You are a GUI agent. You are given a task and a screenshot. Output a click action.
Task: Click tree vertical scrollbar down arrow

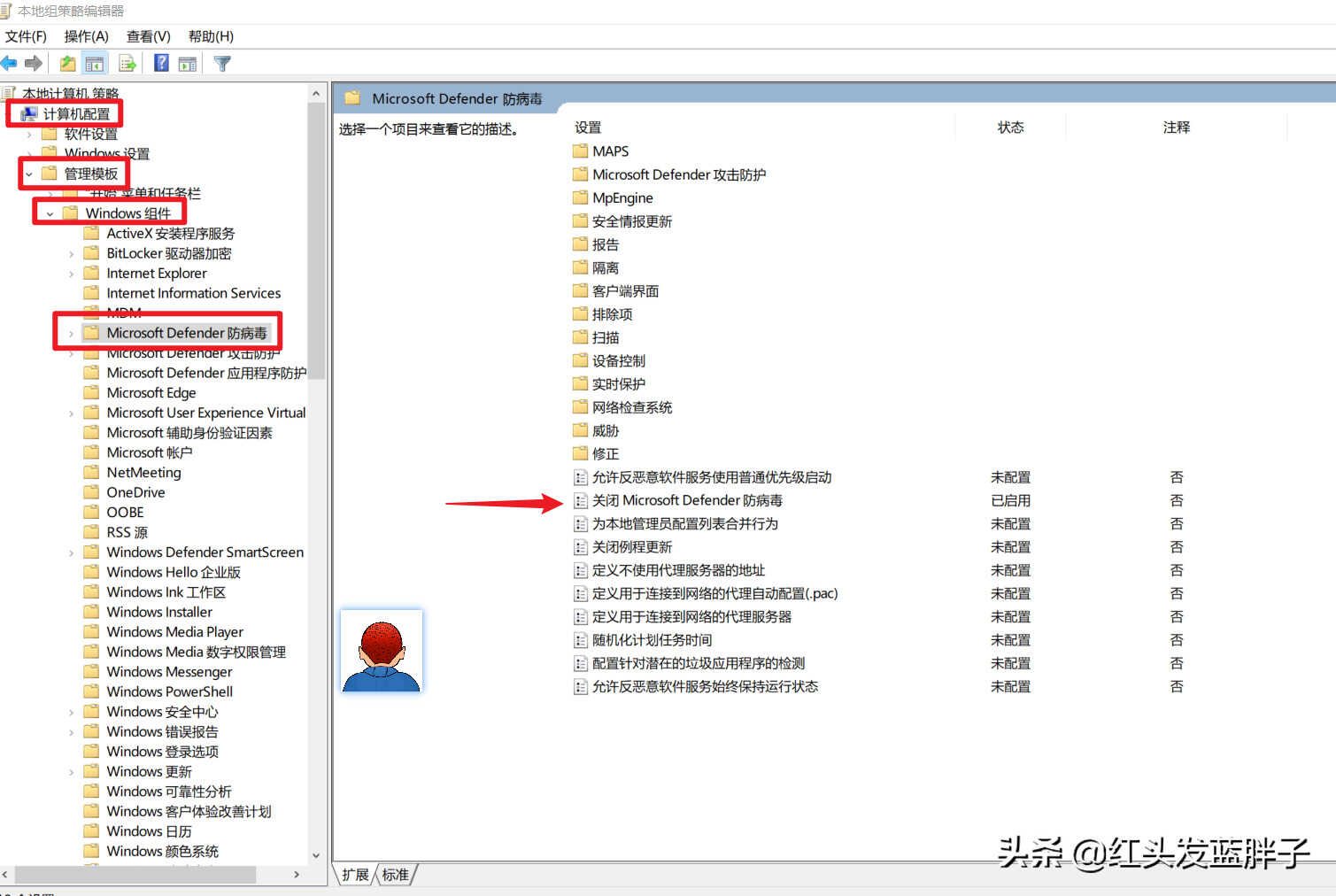click(x=316, y=855)
